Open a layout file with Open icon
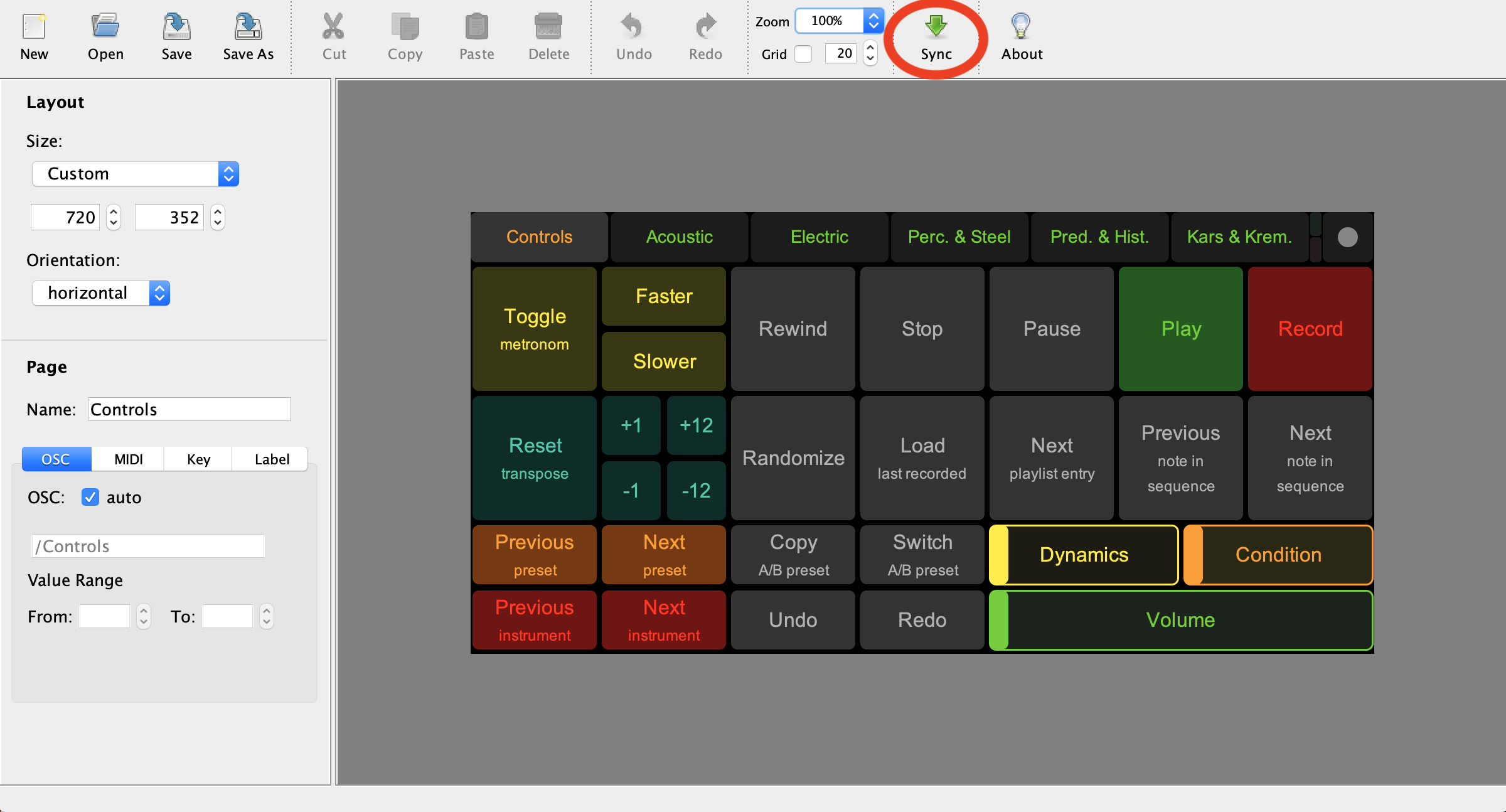Screen dimensions: 1506x812 [x=105, y=28]
